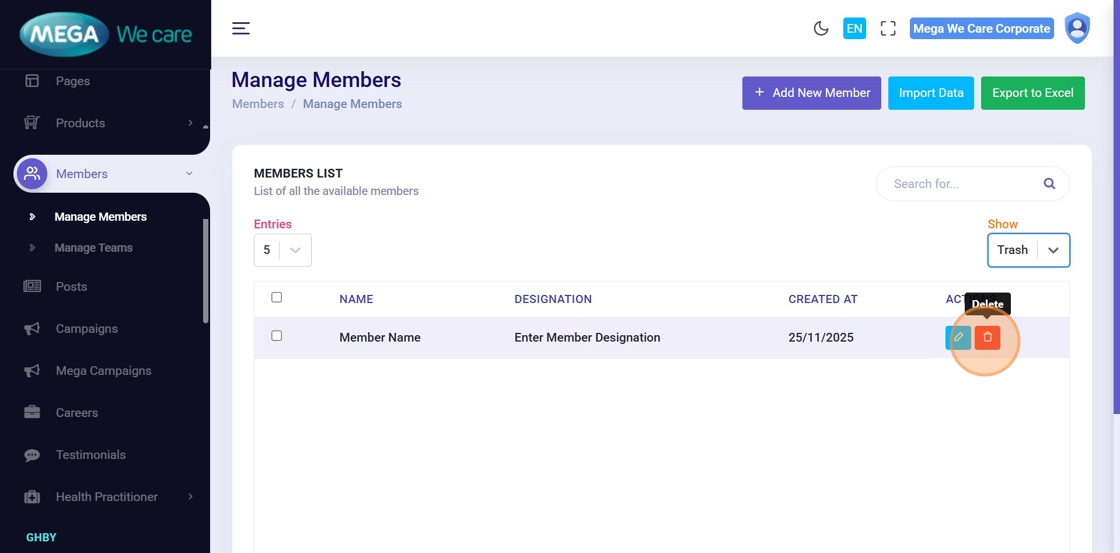Collapse the Members sidebar section
This screenshot has height=553, width=1120.
tap(189, 174)
